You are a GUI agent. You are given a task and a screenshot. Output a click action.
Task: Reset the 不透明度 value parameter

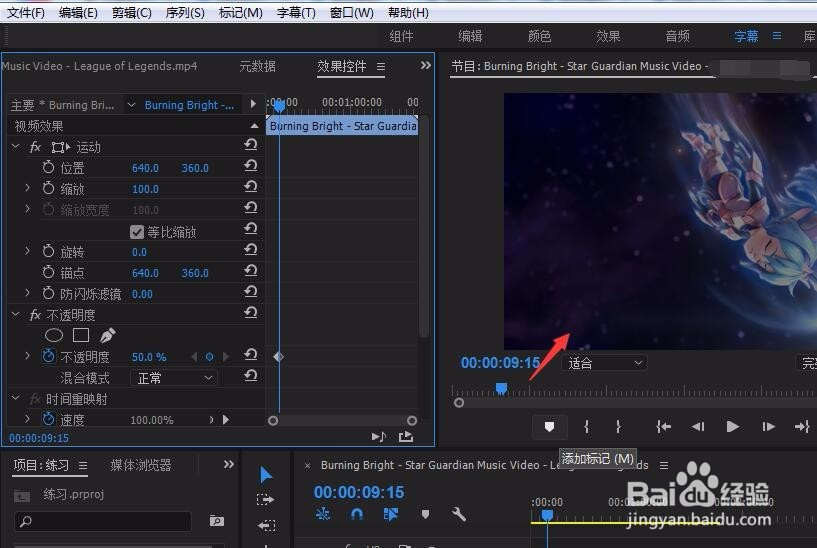[251, 355]
